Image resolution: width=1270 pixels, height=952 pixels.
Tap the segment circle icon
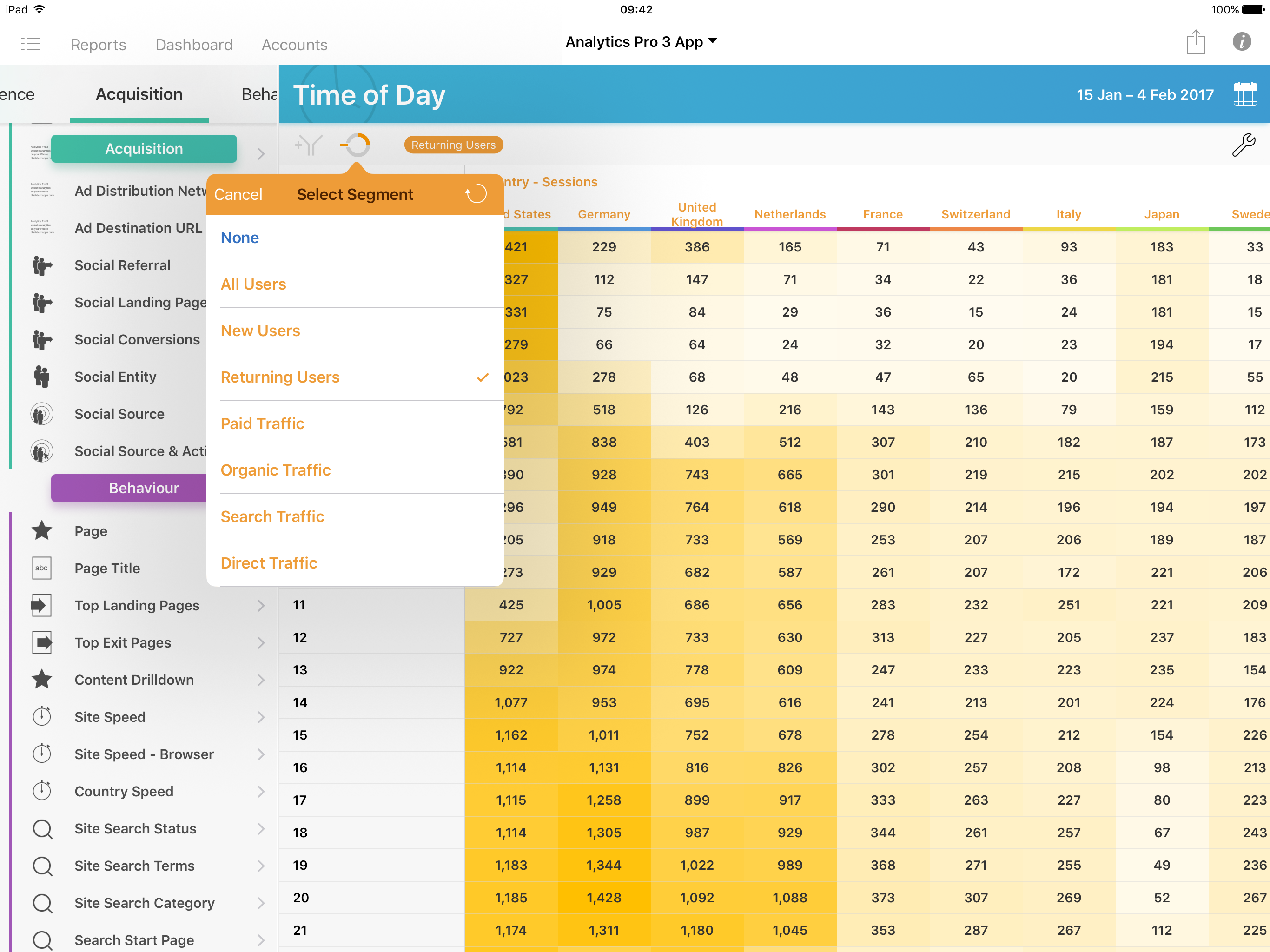point(357,145)
